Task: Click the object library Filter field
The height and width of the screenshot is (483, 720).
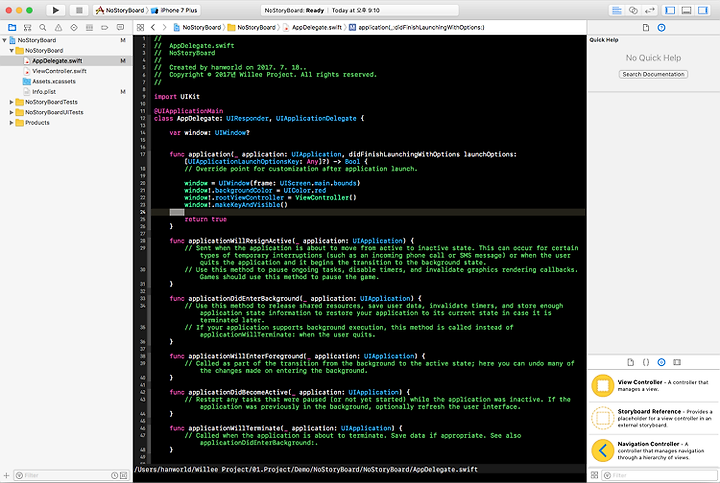Action: pyautogui.click(x=658, y=475)
